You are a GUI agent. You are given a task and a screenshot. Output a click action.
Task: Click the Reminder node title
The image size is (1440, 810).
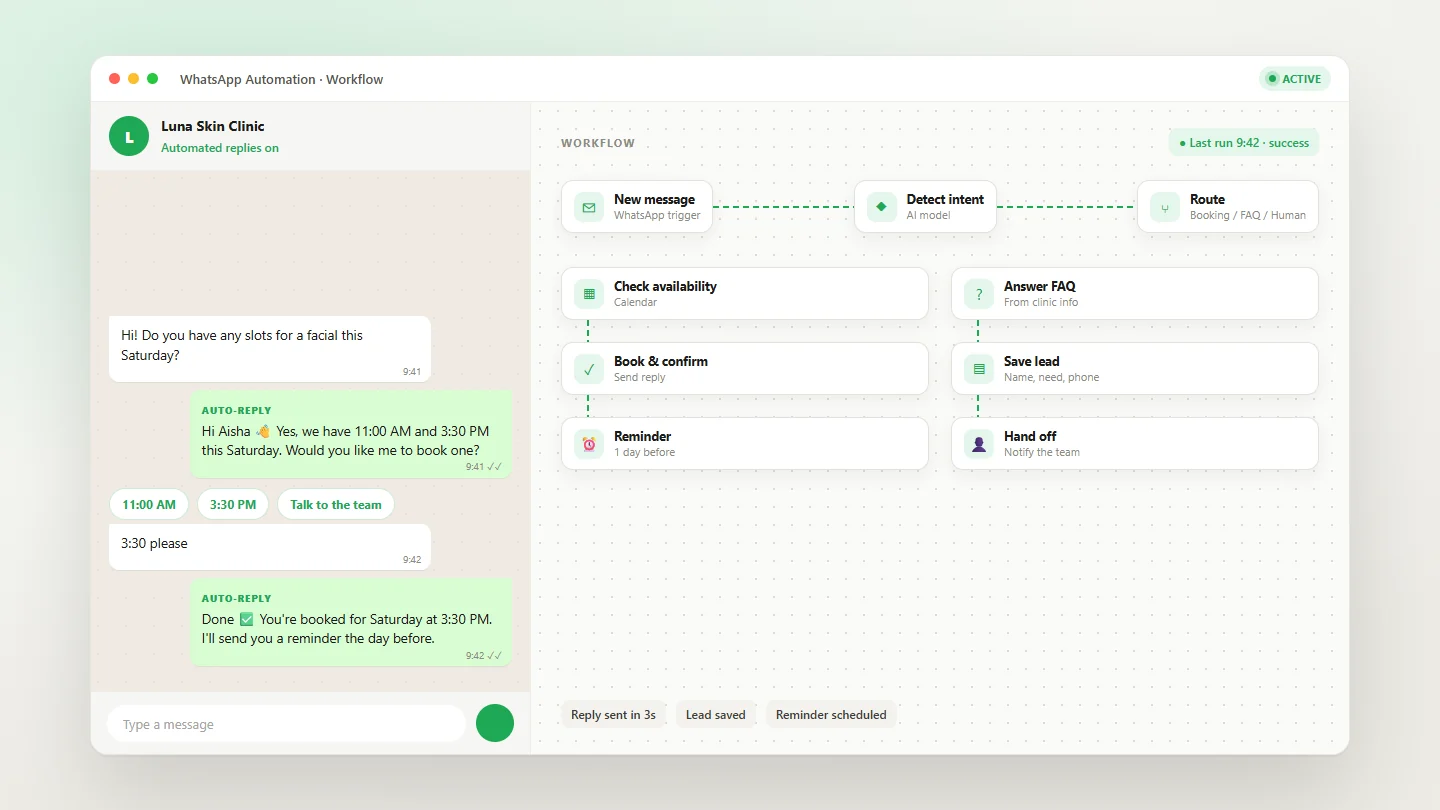pyautogui.click(x=642, y=437)
